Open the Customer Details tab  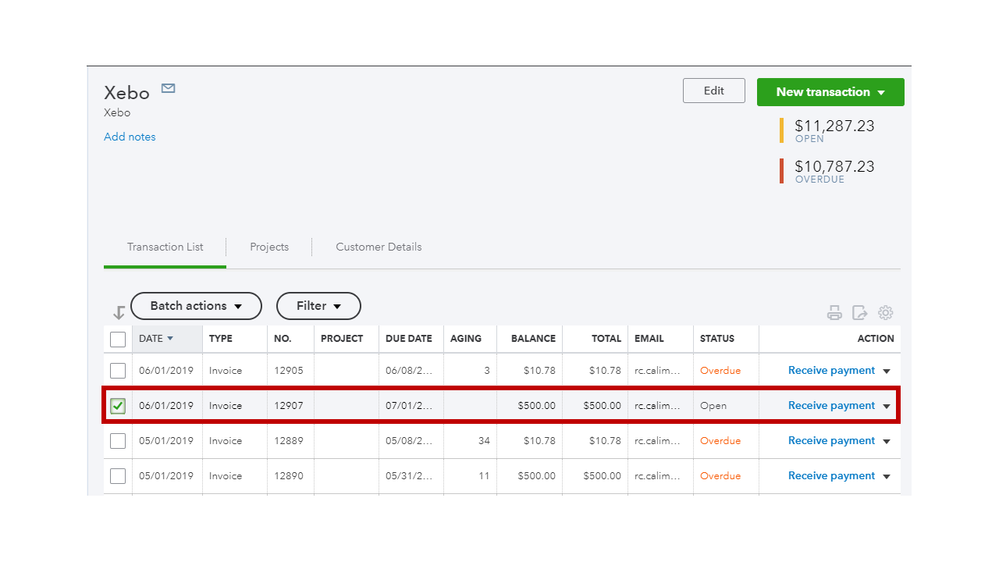378,247
